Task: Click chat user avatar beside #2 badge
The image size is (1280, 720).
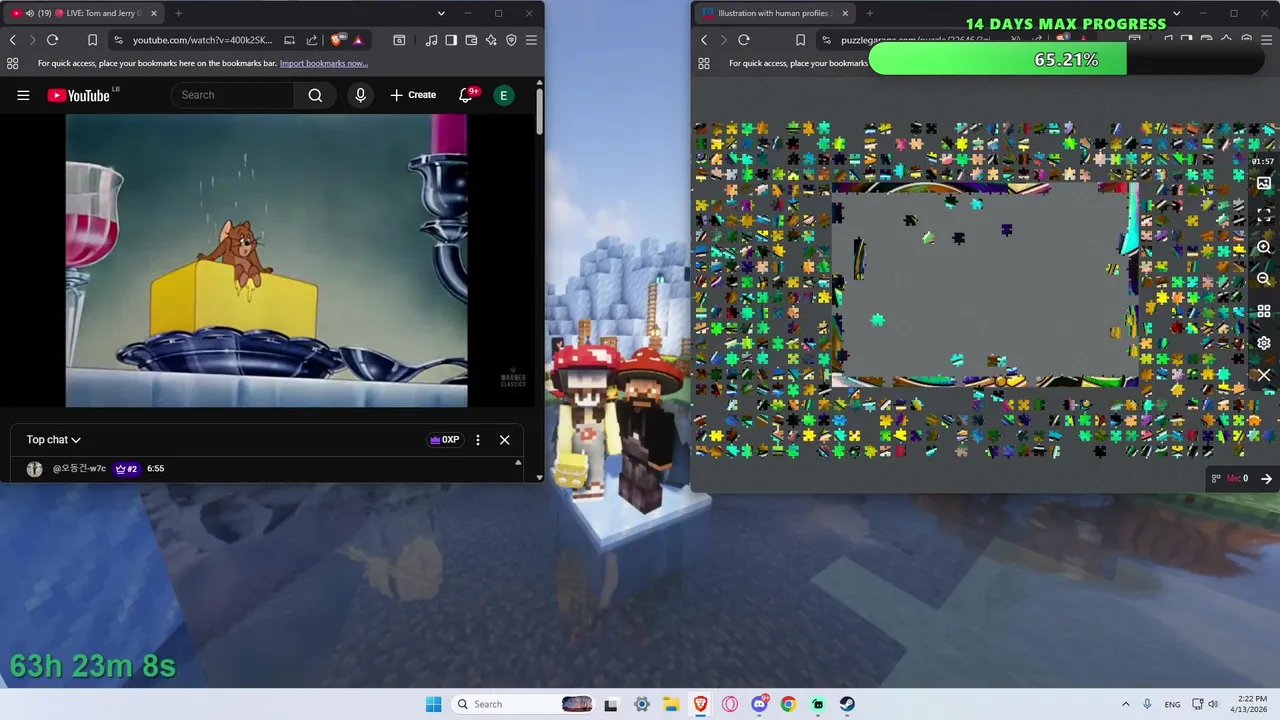Action: click(35, 469)
